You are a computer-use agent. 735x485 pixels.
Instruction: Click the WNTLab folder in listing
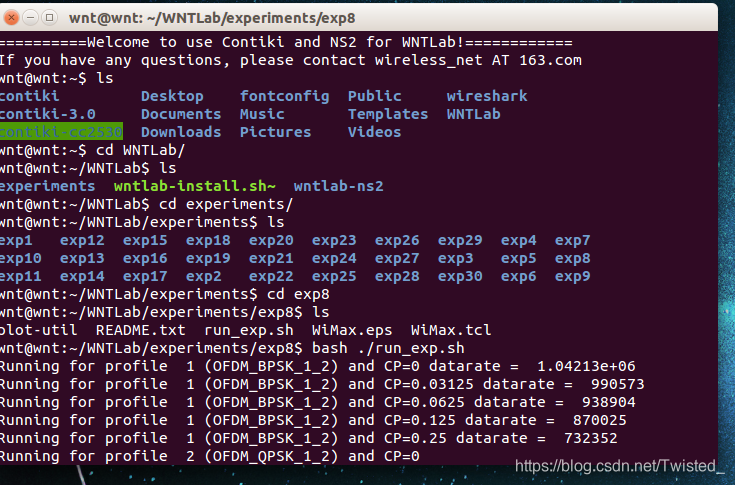click(x=473, y=114)
